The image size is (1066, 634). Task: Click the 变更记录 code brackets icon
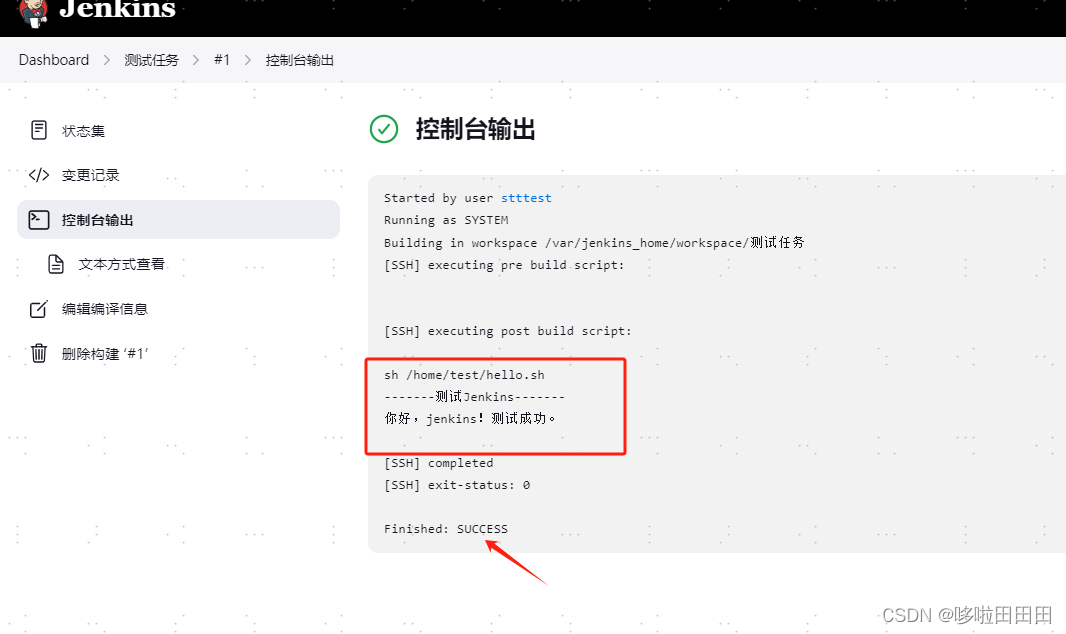[x=39, y=175]
